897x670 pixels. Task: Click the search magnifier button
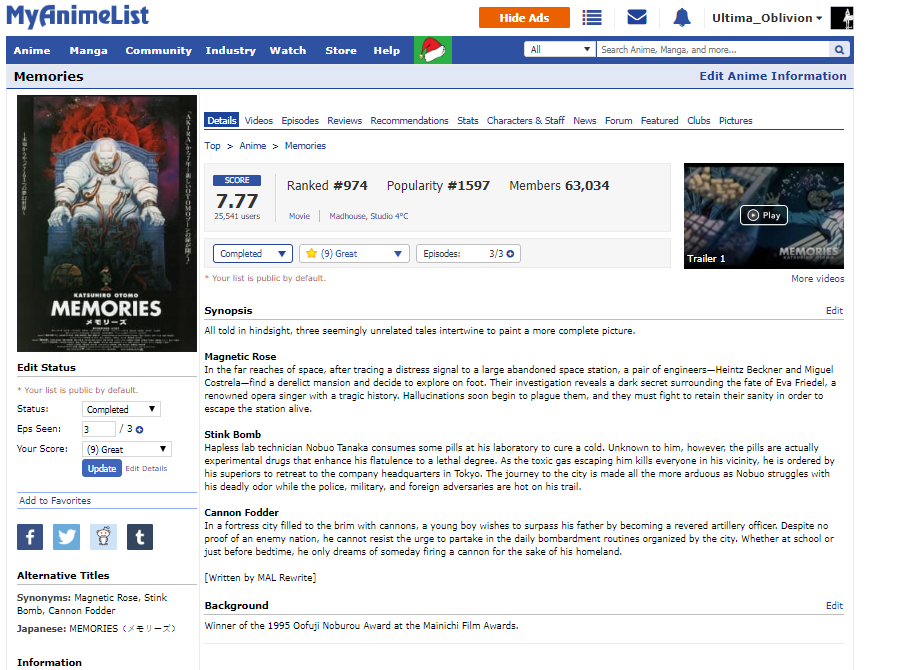[839, 50]
